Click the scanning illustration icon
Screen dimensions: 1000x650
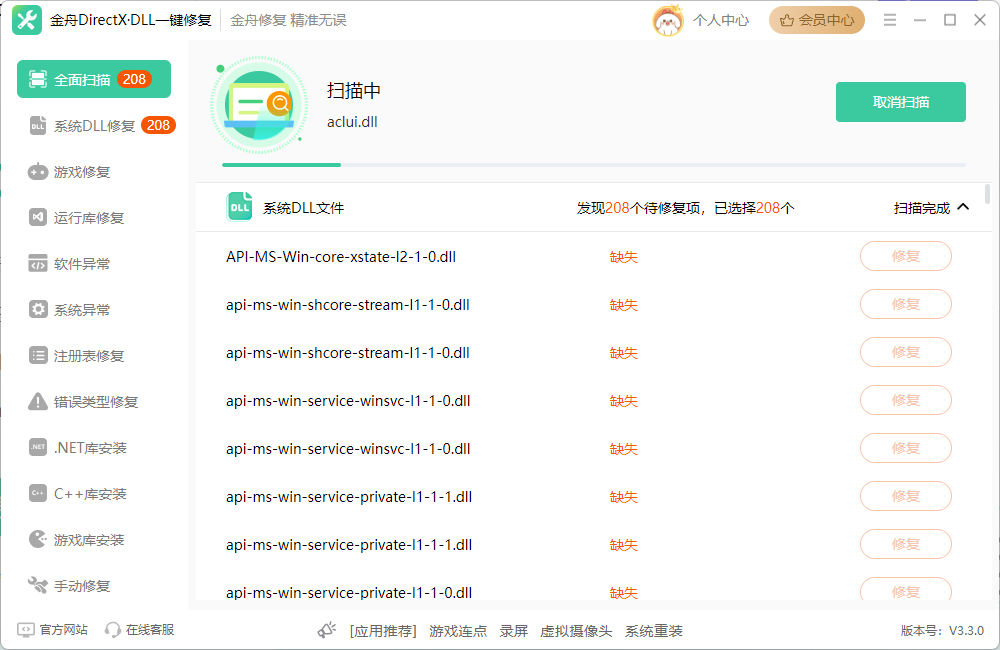(x=259, y=105)
